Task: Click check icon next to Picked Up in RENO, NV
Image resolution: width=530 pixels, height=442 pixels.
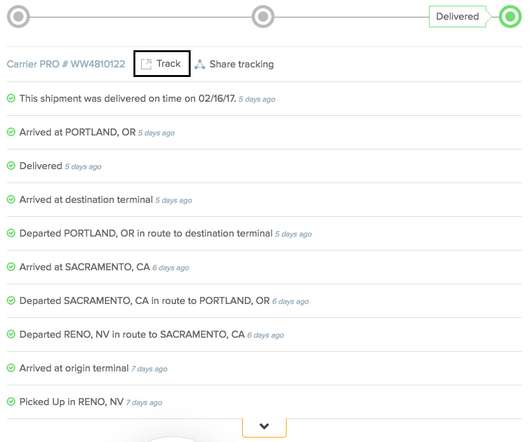Action: coord(11,401)
